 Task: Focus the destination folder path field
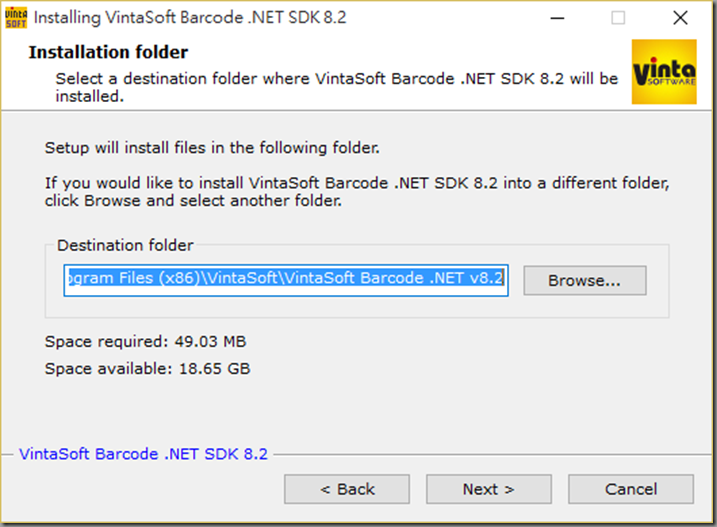tap(286, 280)
